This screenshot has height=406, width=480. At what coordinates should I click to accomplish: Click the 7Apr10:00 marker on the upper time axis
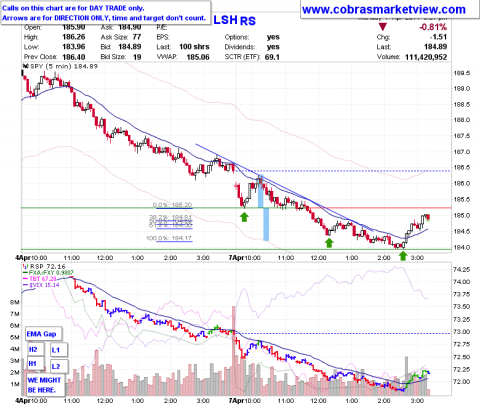coord(245,258)
